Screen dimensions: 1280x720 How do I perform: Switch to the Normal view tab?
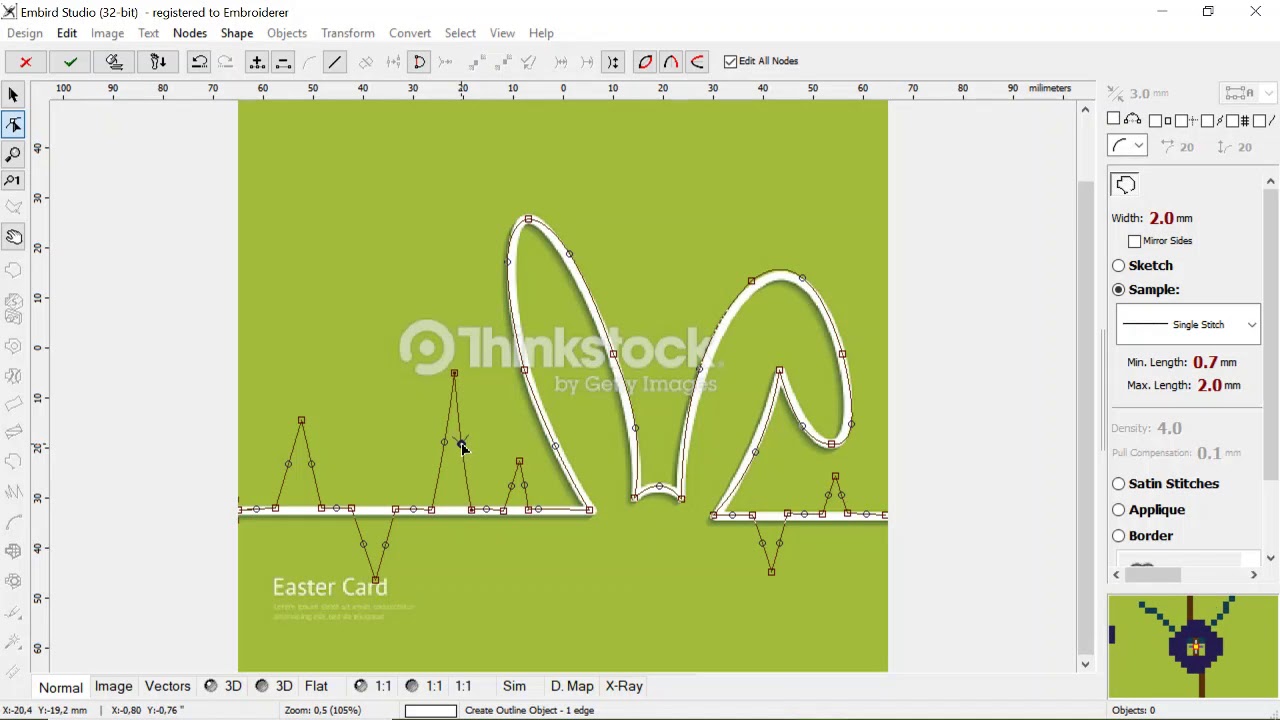coord(61,687)
